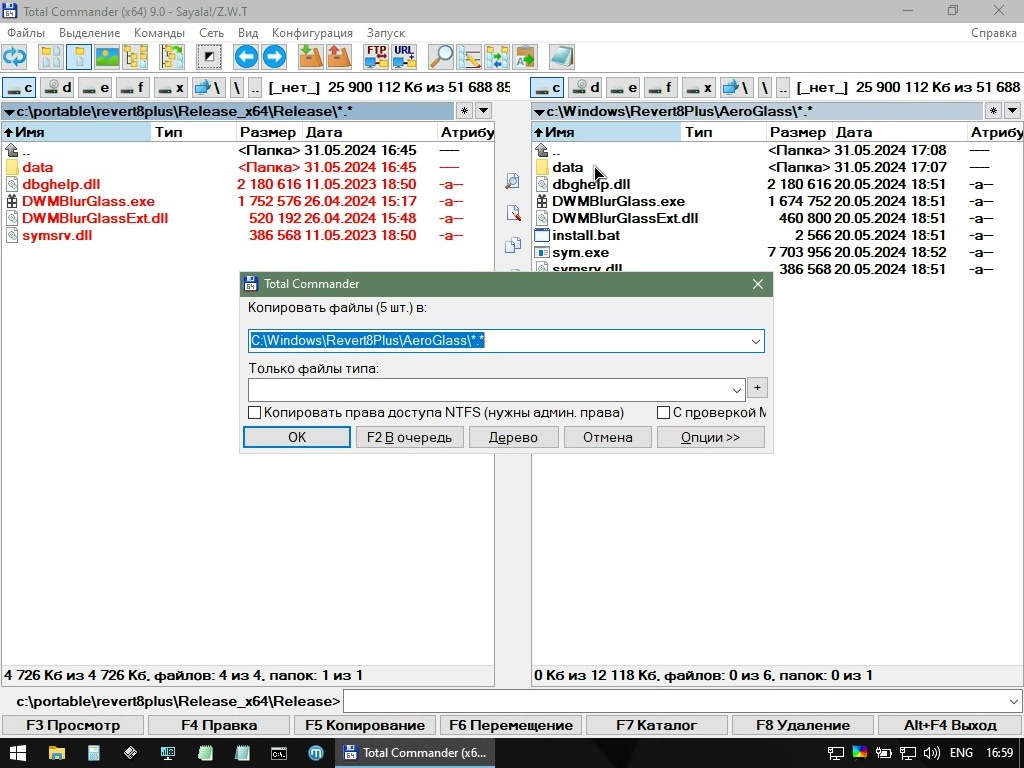Open the Multi-rename tool icon

469,57
